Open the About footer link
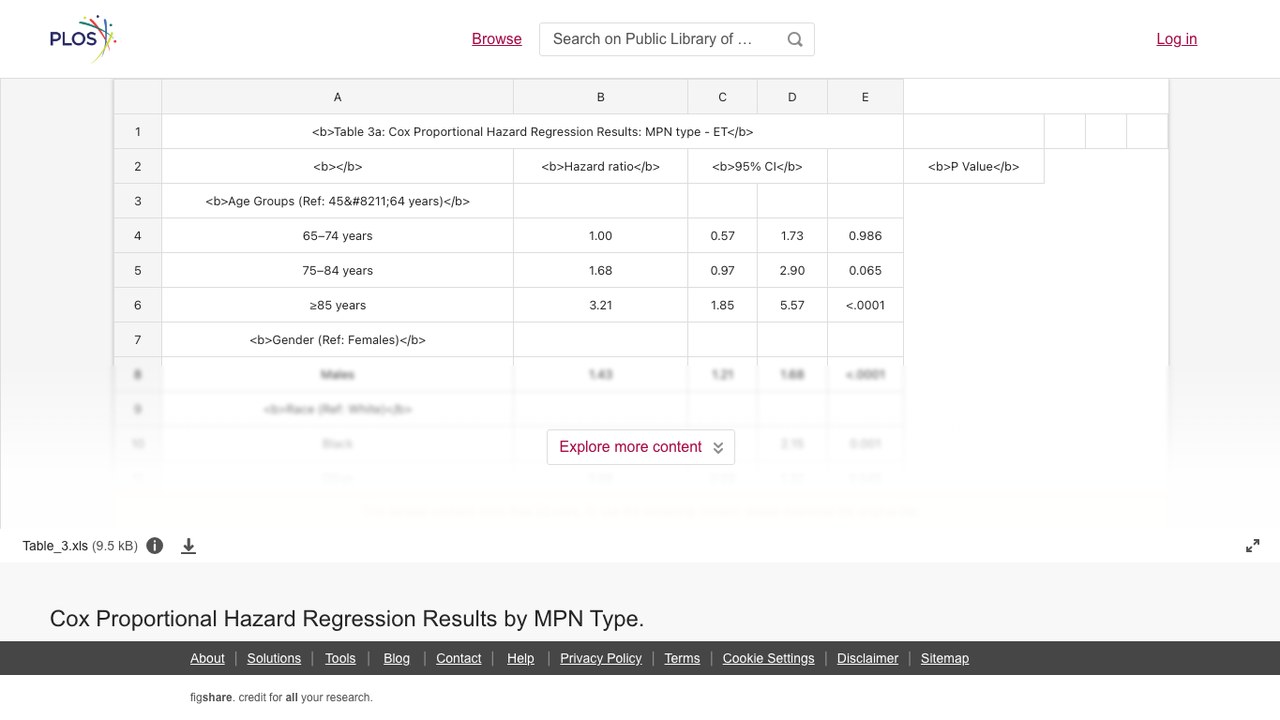Viewport: 1280px width, 720px height. coord(207,658)
